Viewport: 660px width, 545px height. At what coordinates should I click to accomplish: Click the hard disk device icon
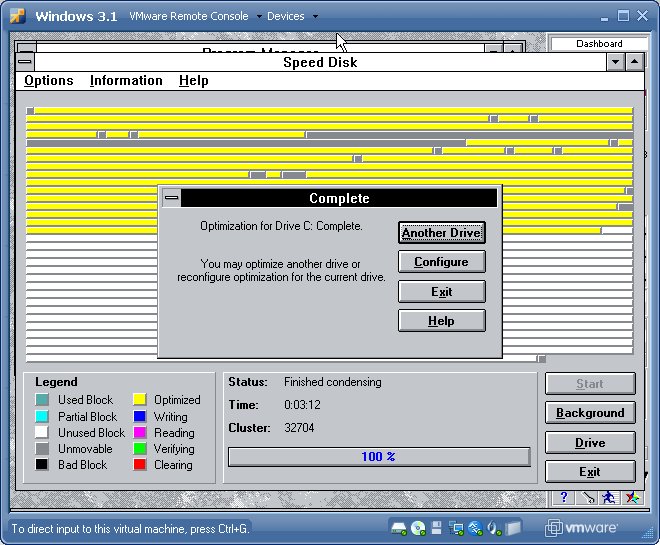(398, 528)
